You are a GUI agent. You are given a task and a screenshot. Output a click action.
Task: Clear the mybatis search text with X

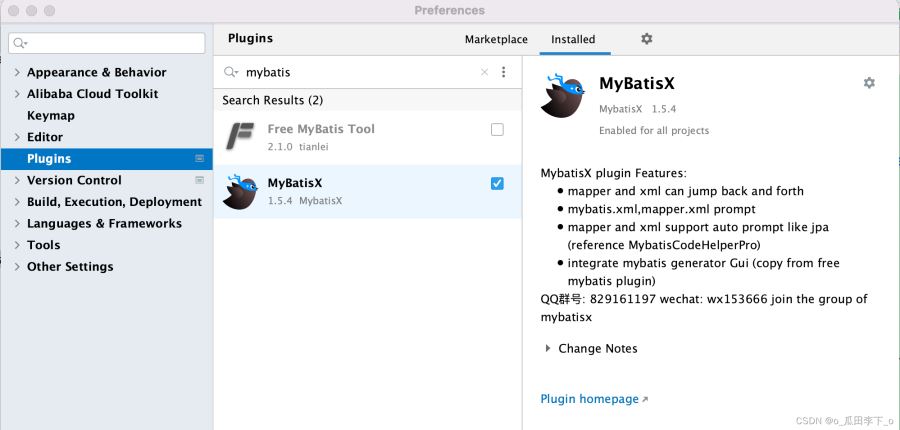[x=484, y=72]
